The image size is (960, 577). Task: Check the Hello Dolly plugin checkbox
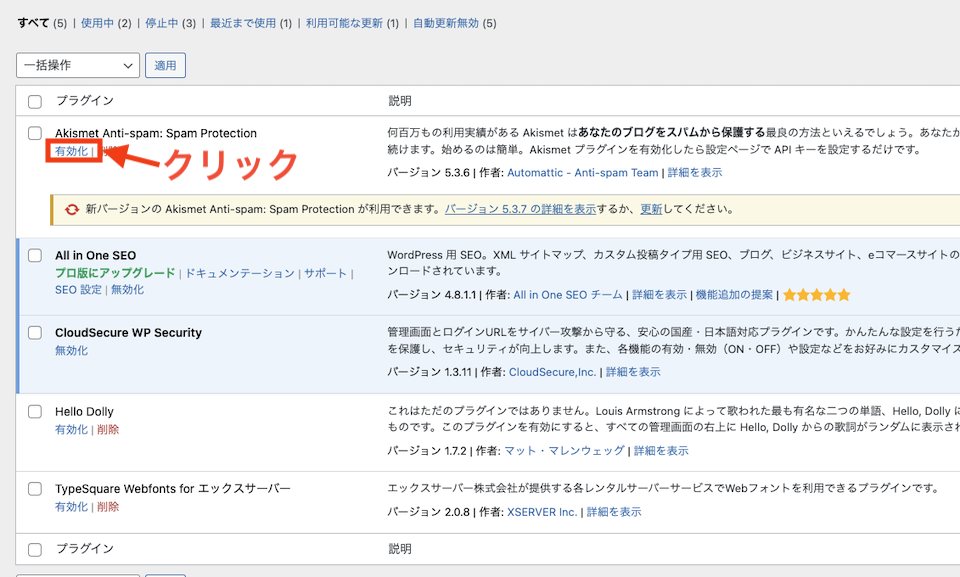[35, 412]
